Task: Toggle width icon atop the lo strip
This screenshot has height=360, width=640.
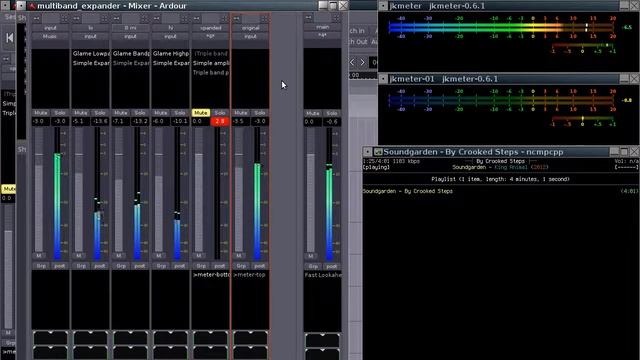Action: 77,18
